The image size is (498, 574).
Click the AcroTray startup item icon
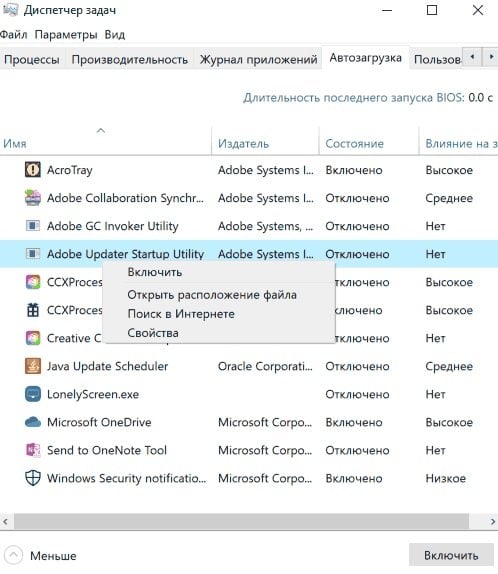pos(33,169)
